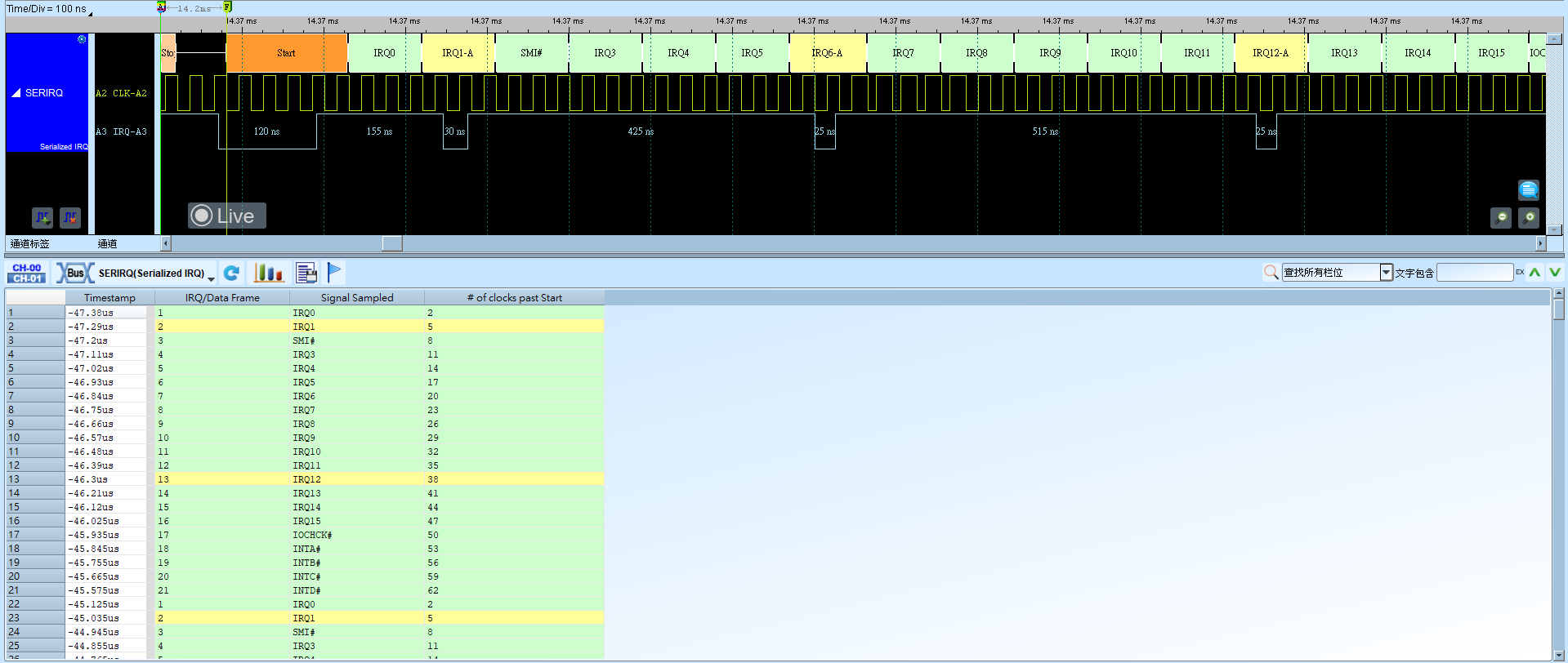Select row 21 INTD# signal cell
Screen dimensions: 1568x663
[357, 590]
